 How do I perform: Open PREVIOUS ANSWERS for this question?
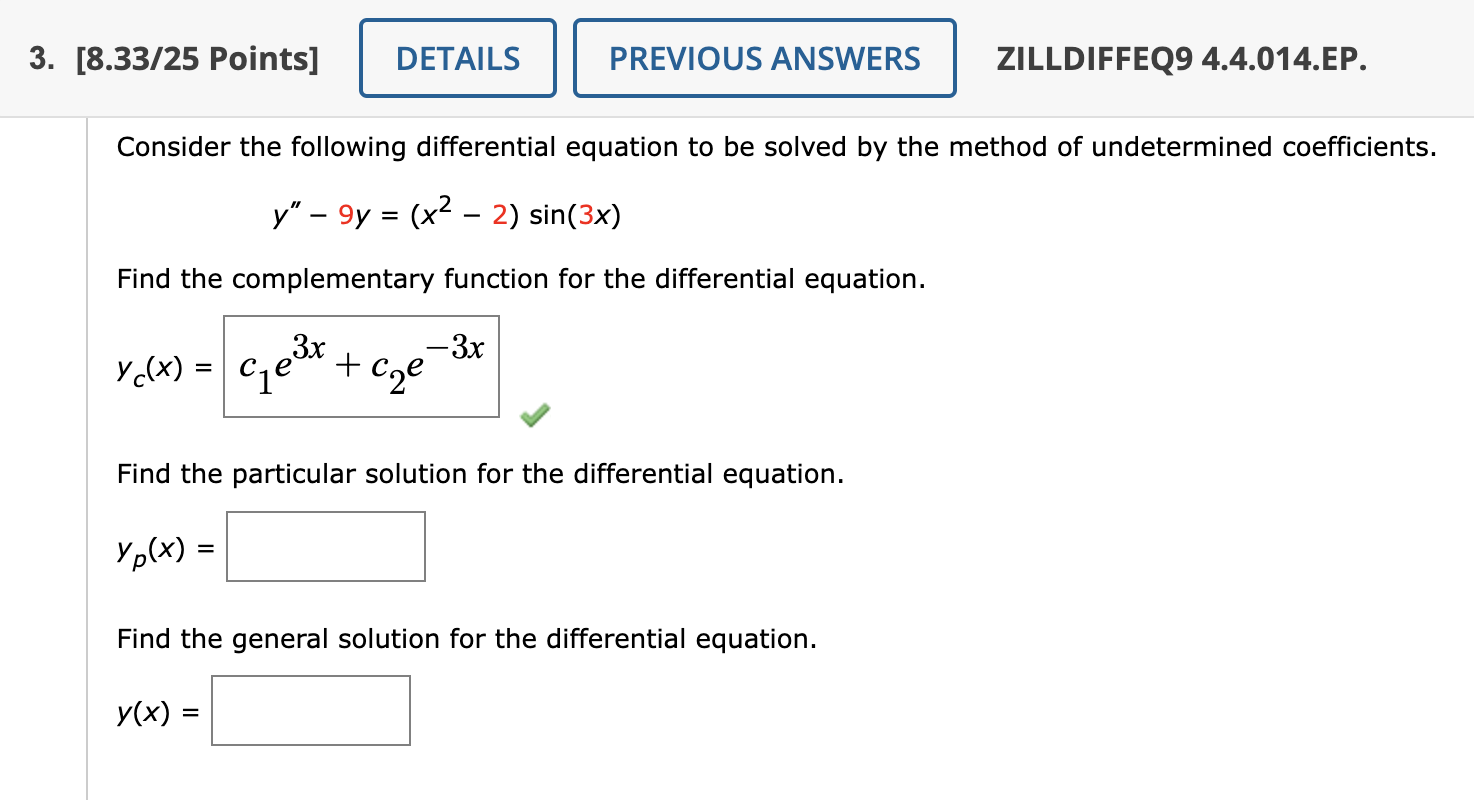tap(765, 58)
